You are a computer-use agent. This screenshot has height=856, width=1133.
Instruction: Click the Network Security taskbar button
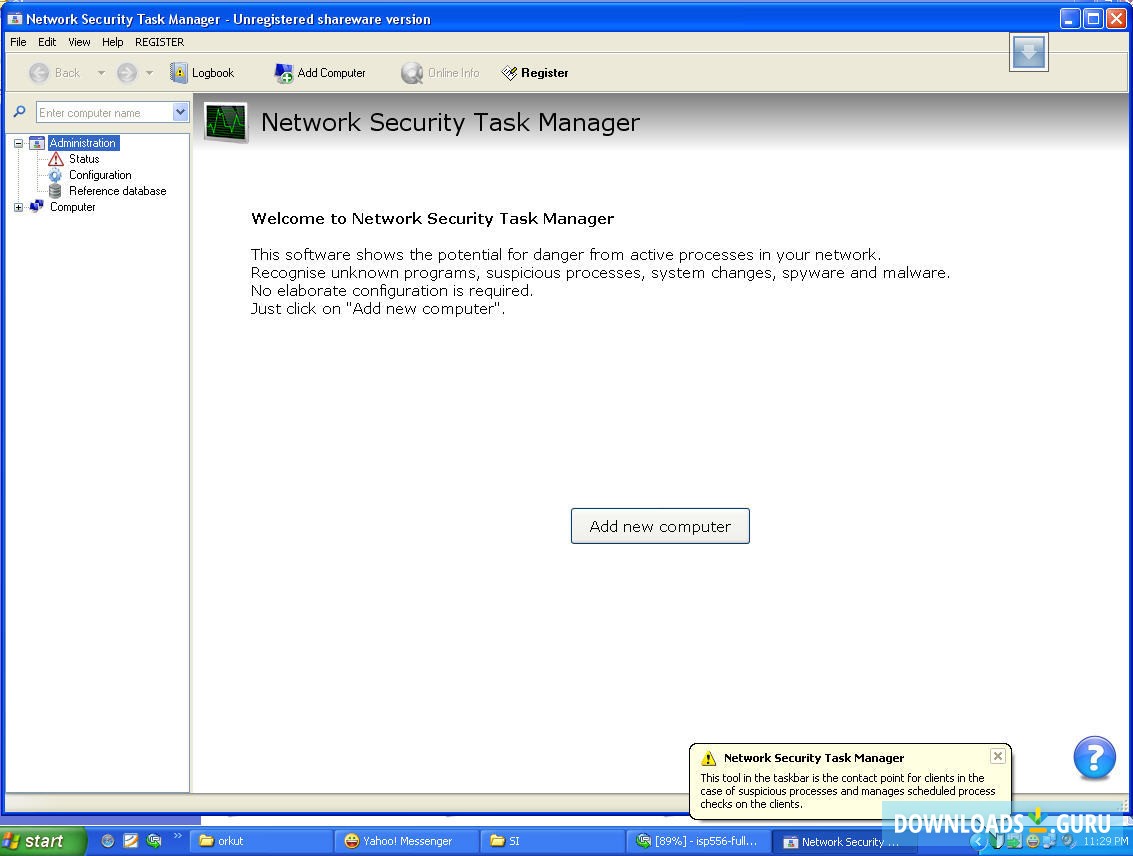pos(844,842)
